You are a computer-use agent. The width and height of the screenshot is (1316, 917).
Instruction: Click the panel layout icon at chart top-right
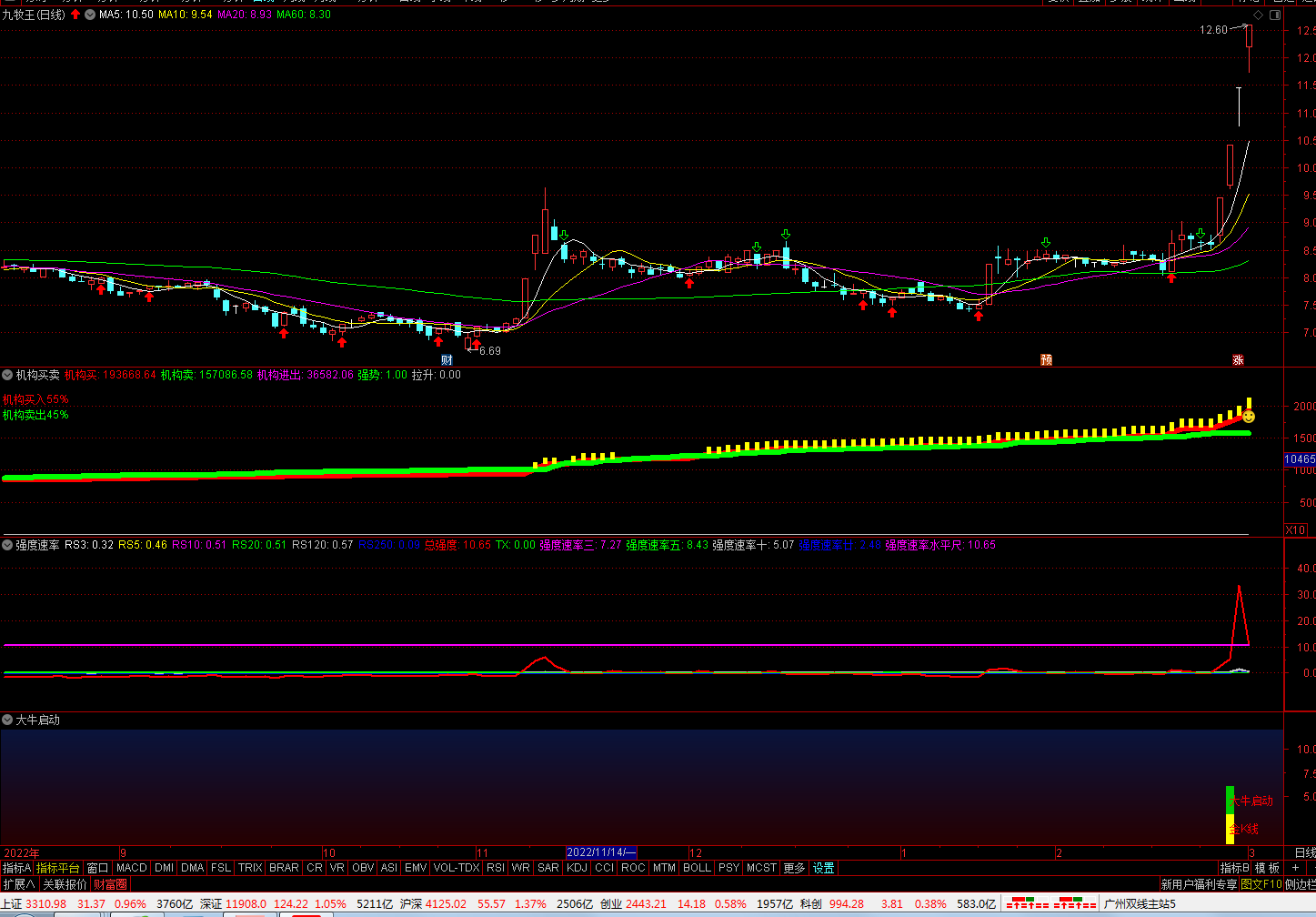(1275, 15)
